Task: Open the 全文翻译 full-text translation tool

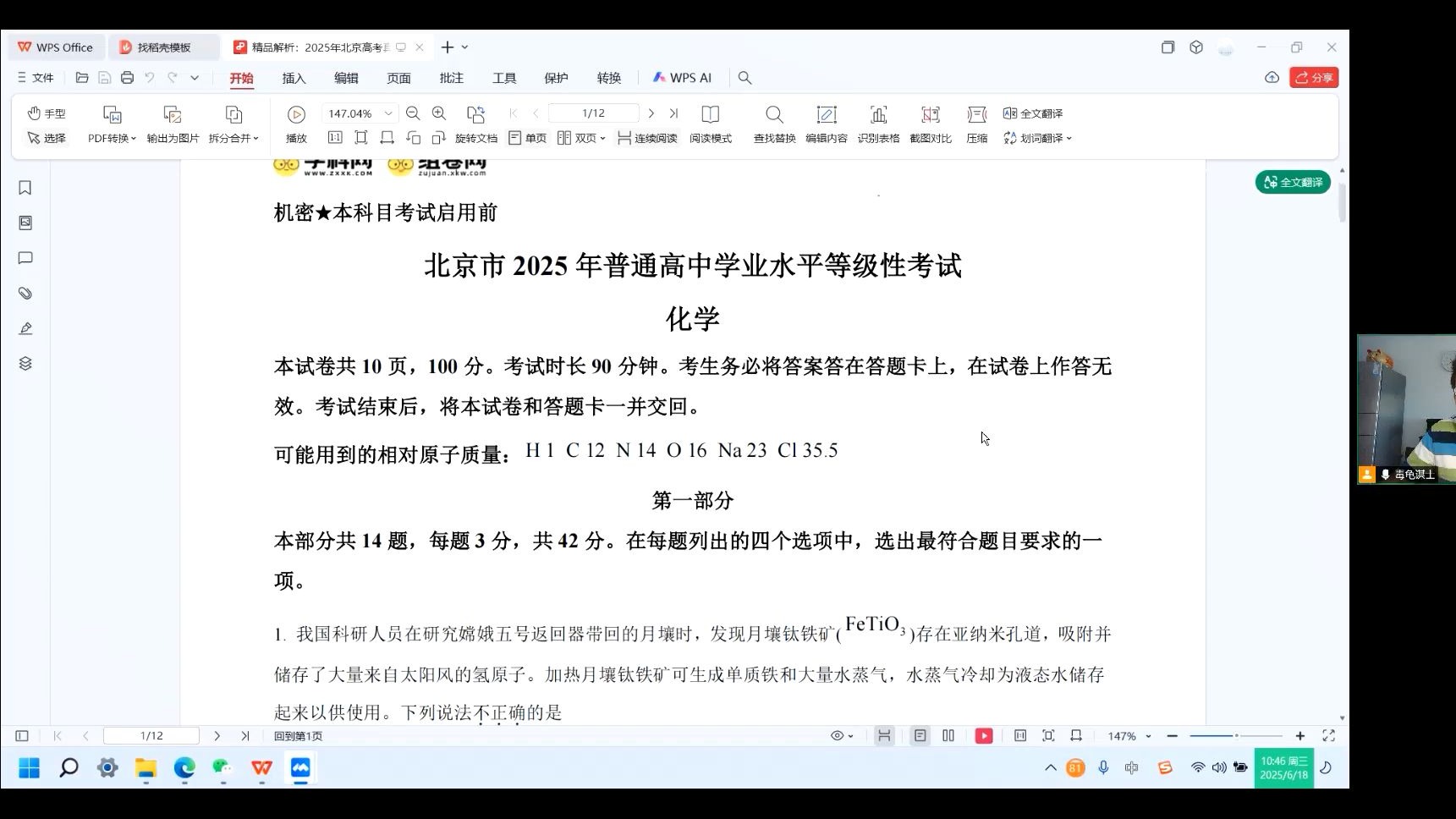Action: pos(1032,113)
